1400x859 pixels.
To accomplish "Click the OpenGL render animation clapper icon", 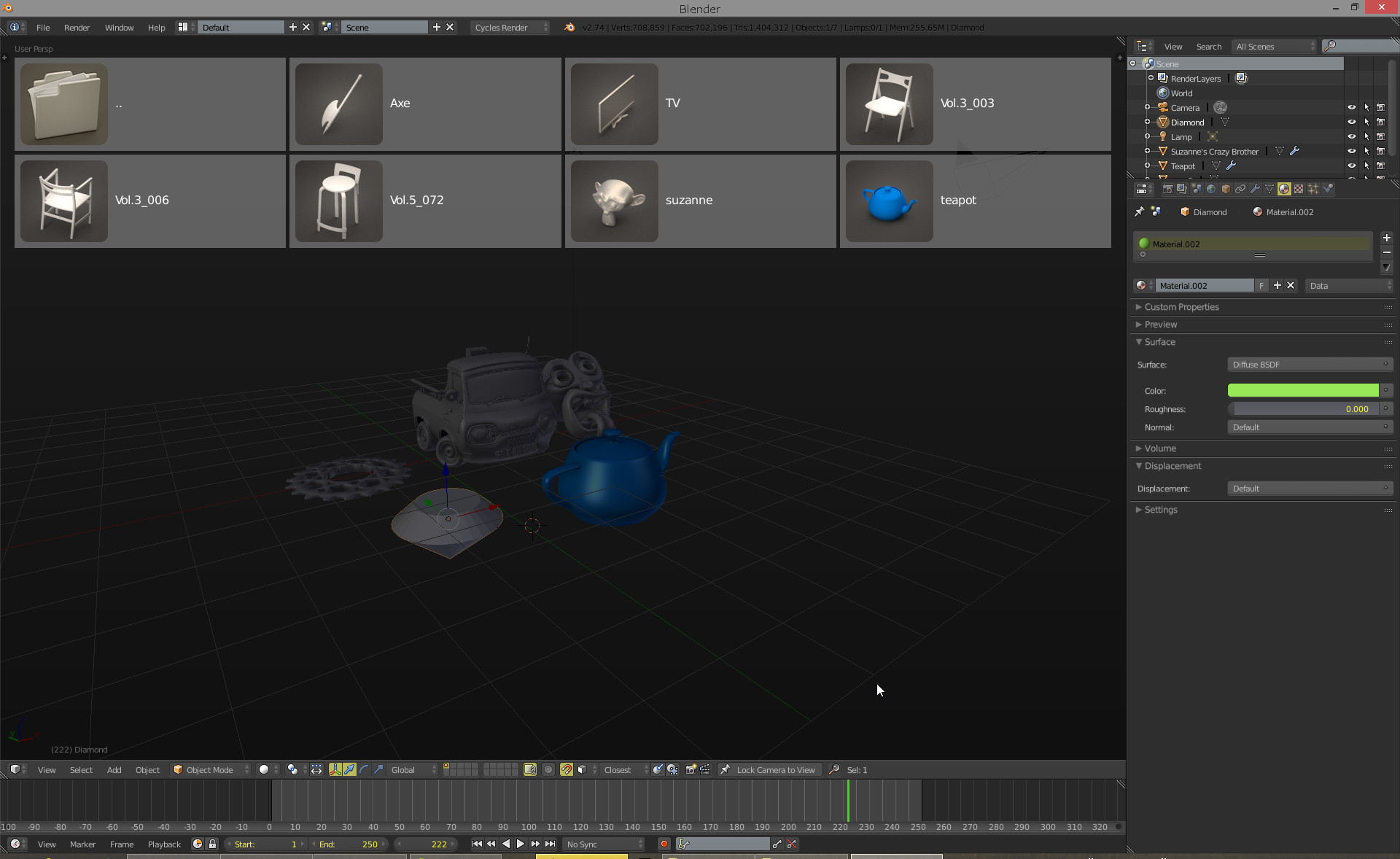I will [705, 769].
